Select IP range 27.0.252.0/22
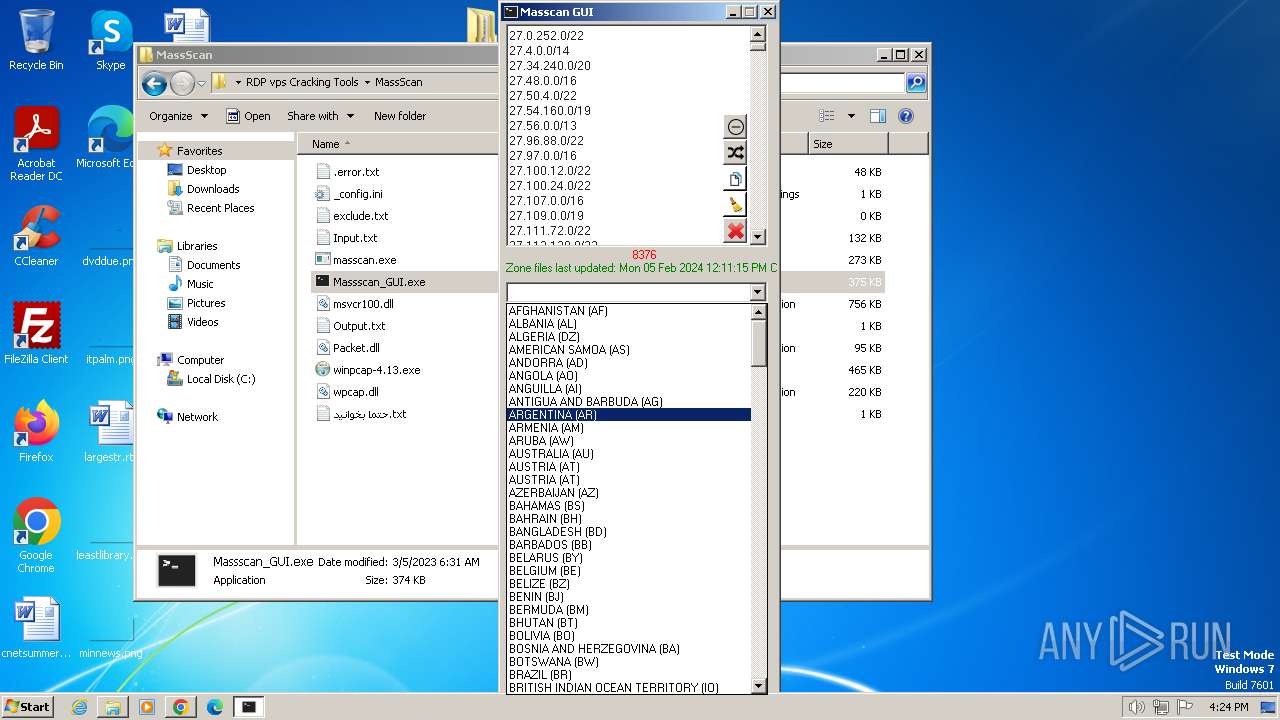Viewport: 1280px width, 720px height. point(546,36)
